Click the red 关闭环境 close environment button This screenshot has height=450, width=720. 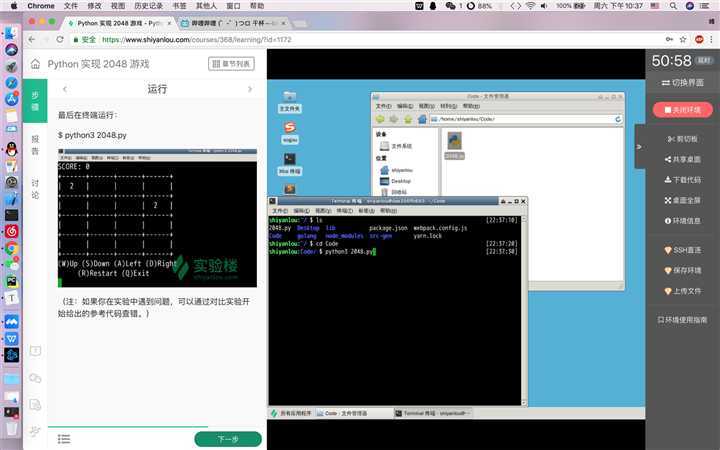682,110
